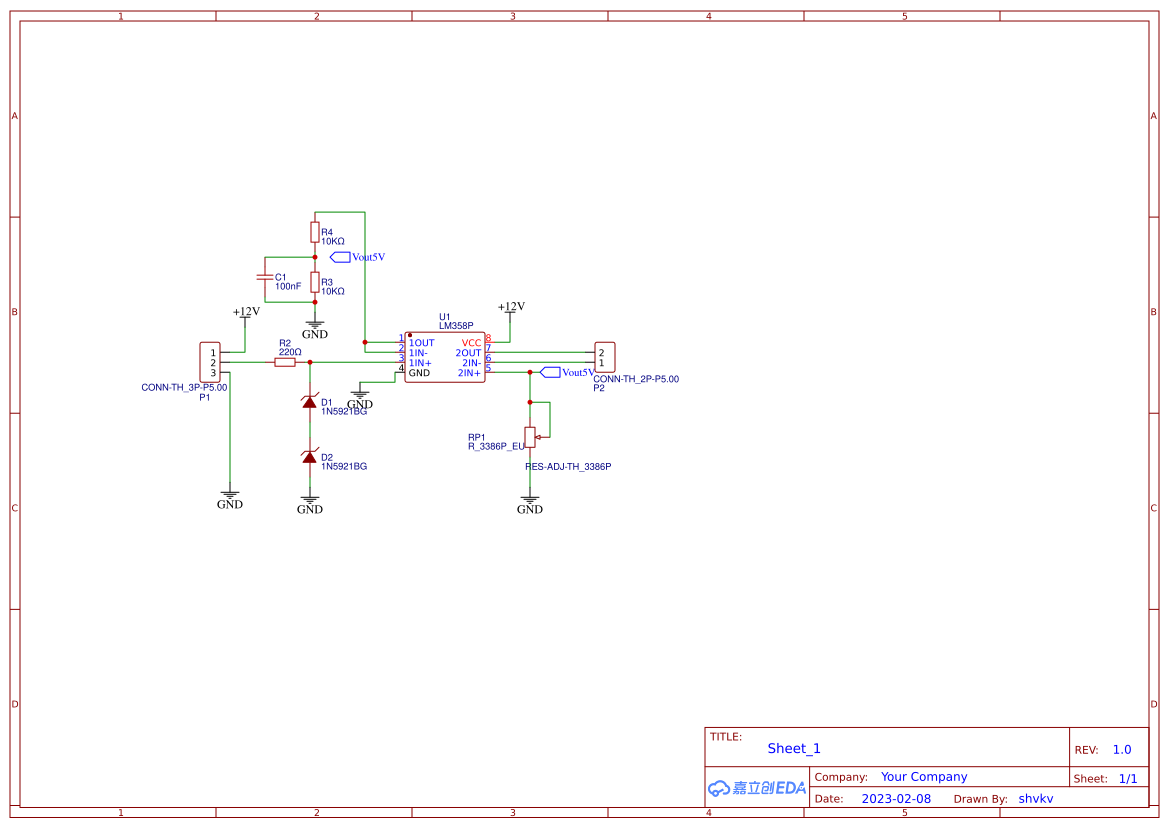Click the Vout5V net flag near pin 2IN+
Viewport: 1169px width, 828px height.
[550, 371]
